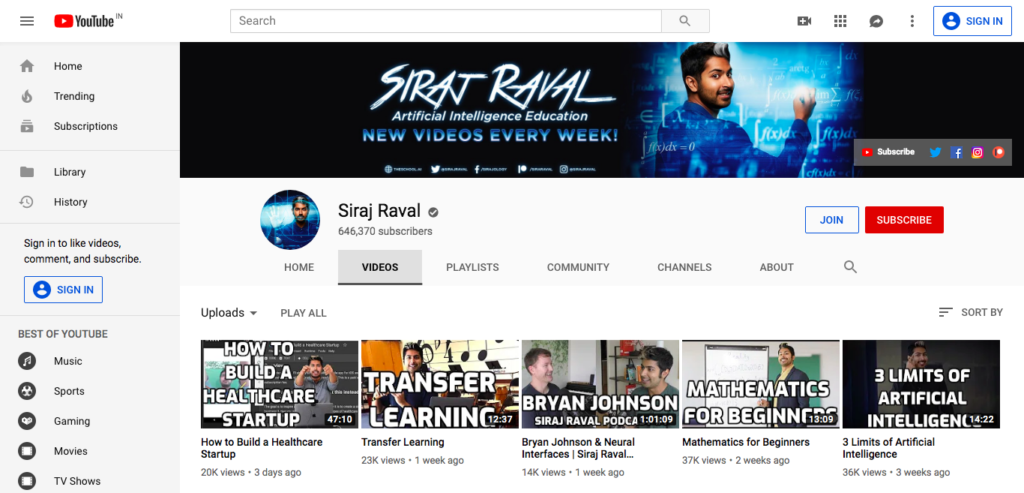This screenshot has width=1024, height=493.
Task: Click the Join button
Action: (x=831, y=220)
